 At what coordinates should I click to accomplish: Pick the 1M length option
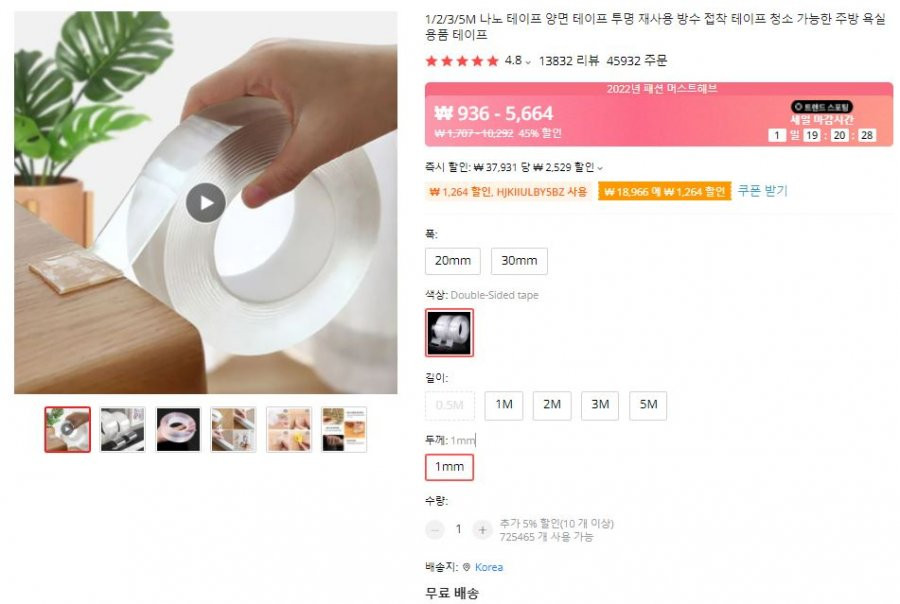point(504,405)
